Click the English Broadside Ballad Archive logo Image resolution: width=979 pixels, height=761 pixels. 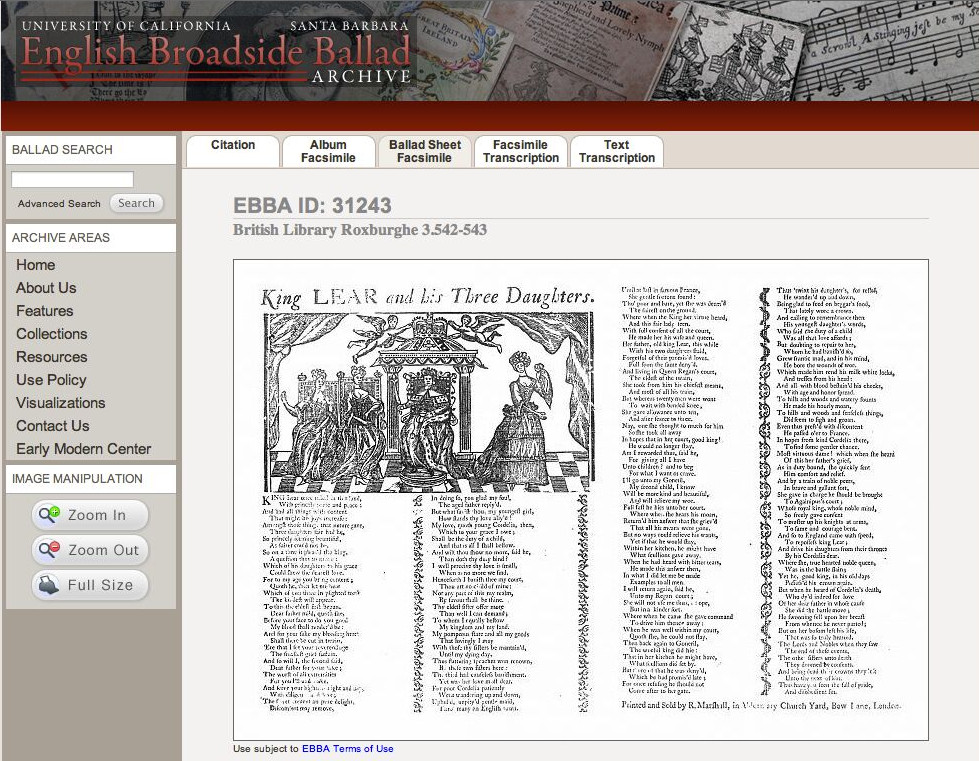click(x=215, y=52)
